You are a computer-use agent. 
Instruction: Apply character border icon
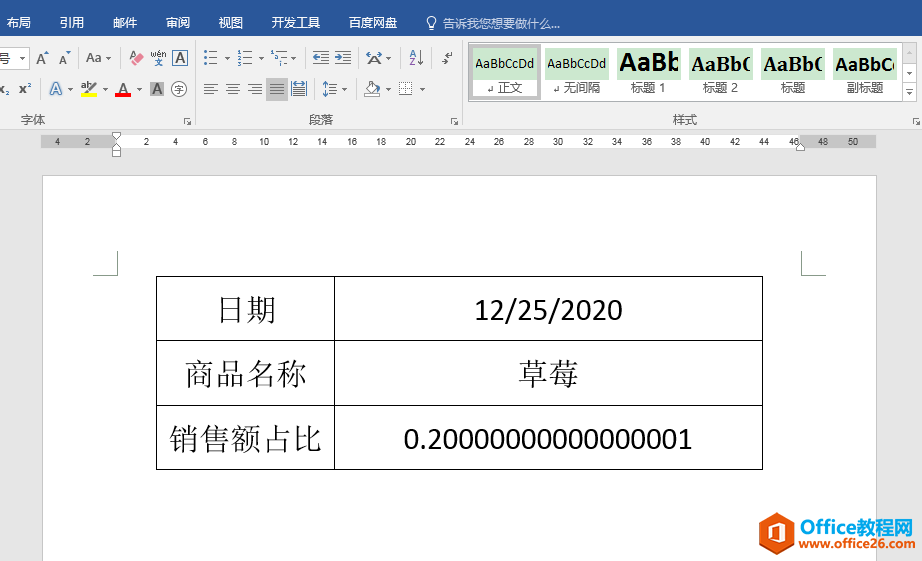tap(180, 58)
